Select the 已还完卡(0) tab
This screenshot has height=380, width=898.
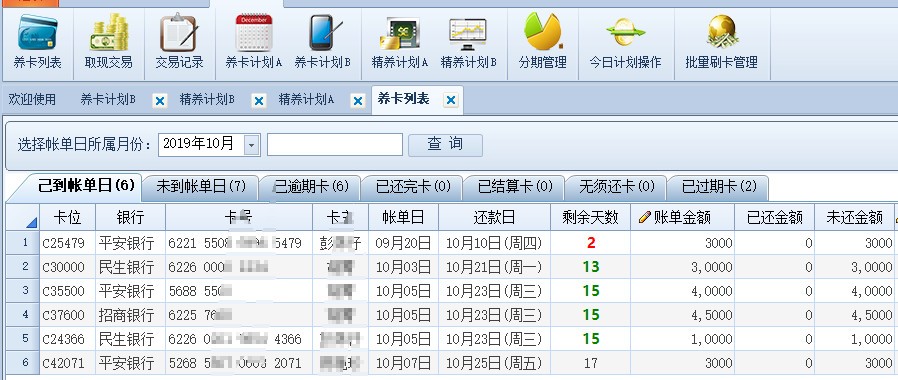click(x=413, y=187)
